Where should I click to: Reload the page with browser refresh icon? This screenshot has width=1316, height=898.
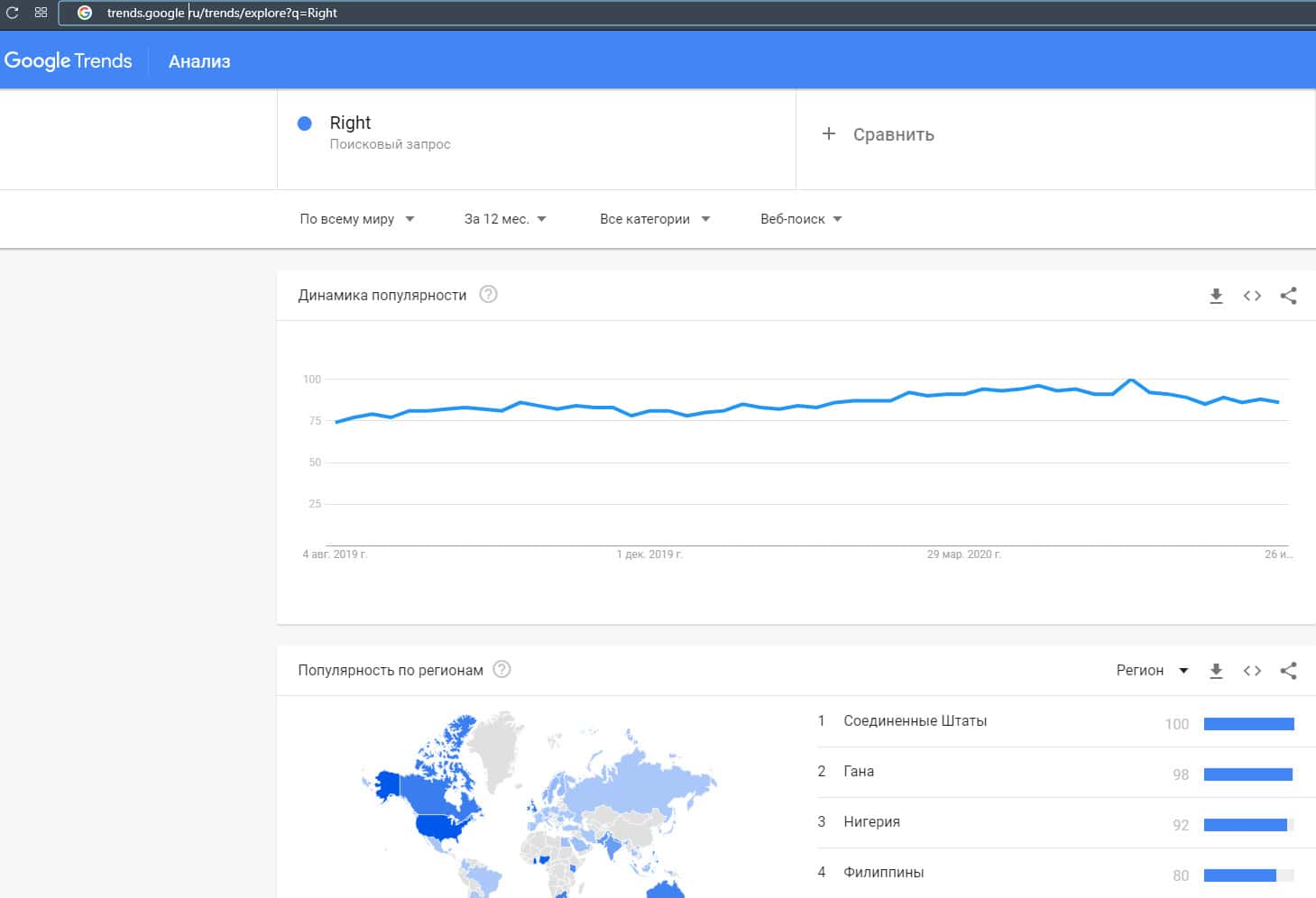13,13
